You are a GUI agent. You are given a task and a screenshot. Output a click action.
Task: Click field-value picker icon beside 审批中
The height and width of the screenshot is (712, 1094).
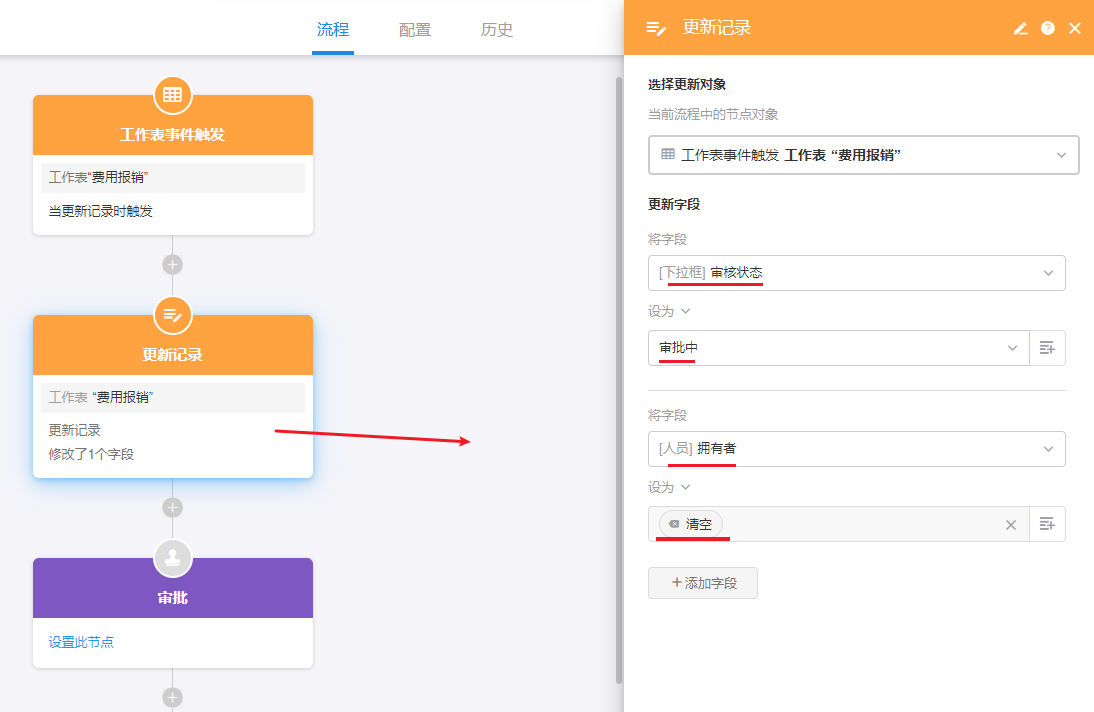point(1047,348)
